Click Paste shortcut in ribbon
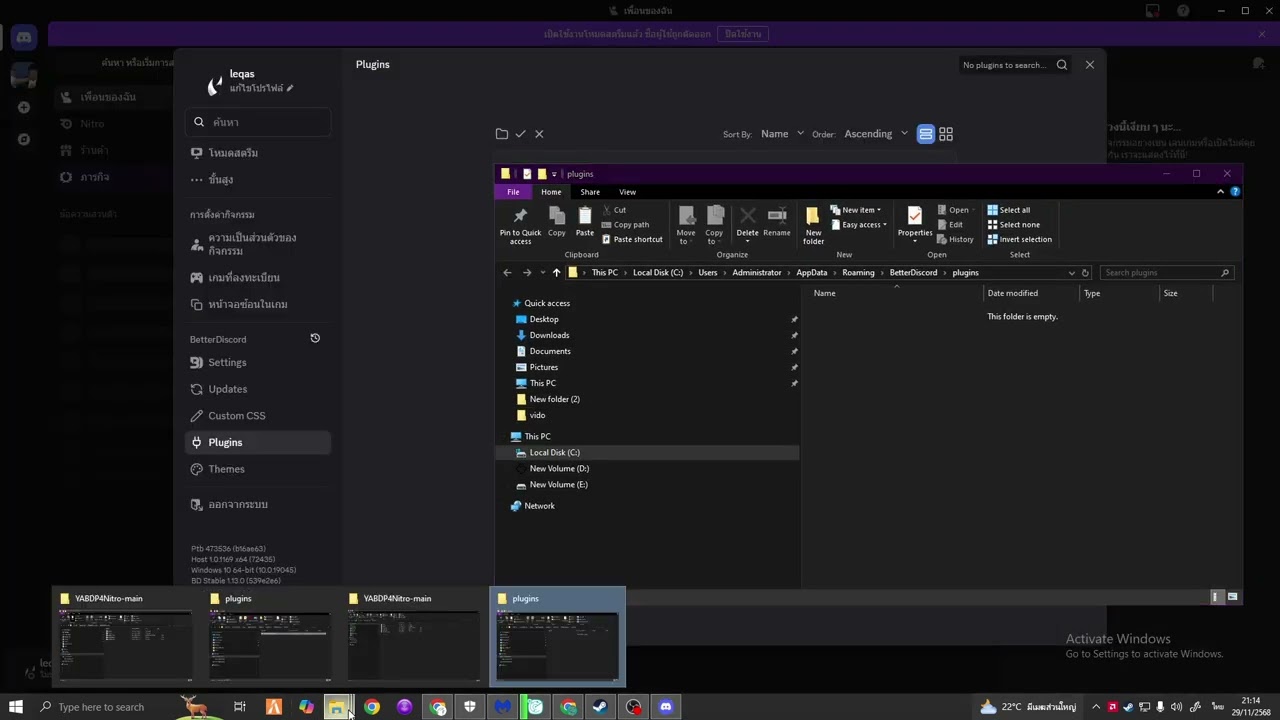 632,240
